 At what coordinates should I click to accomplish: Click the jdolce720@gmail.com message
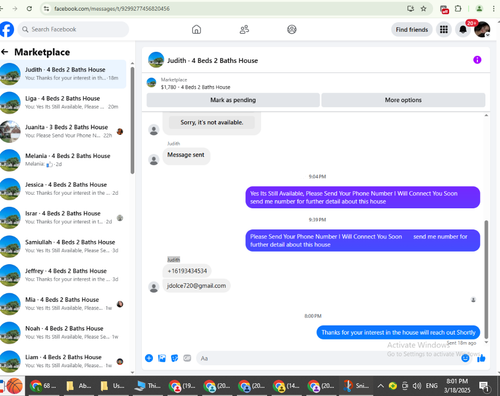[196, 286]
